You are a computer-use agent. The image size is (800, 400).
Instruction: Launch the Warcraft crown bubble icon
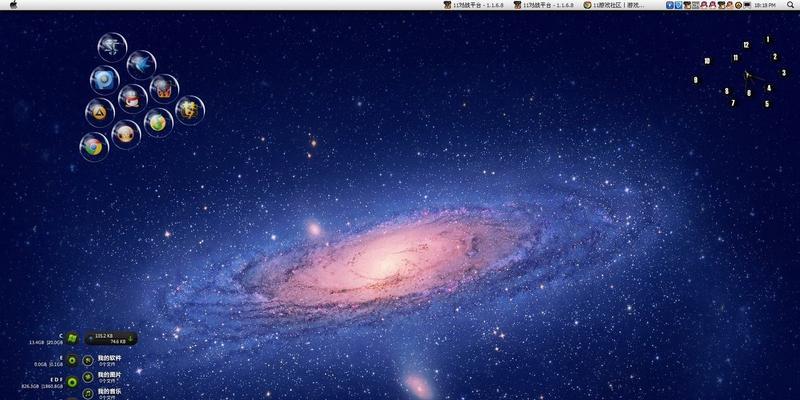(x=164, y=89)
